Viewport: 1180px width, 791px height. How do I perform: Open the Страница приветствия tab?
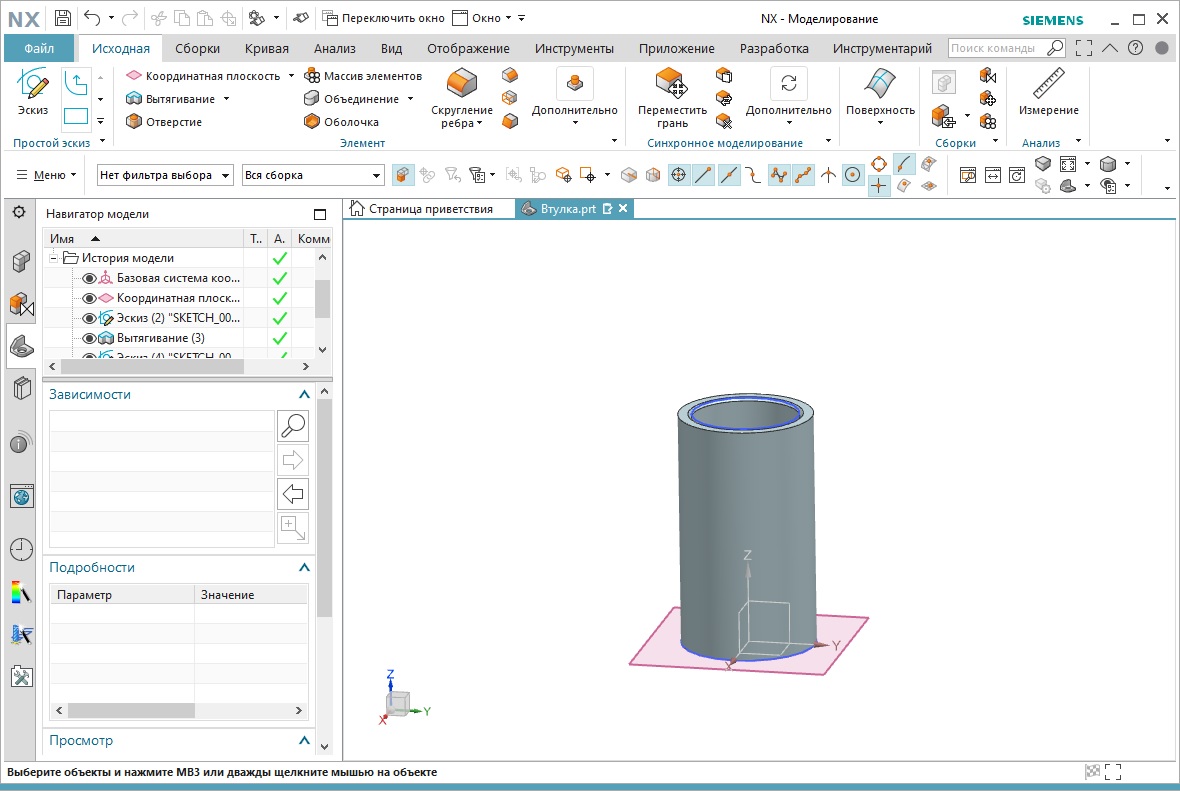tap(430, 208)
